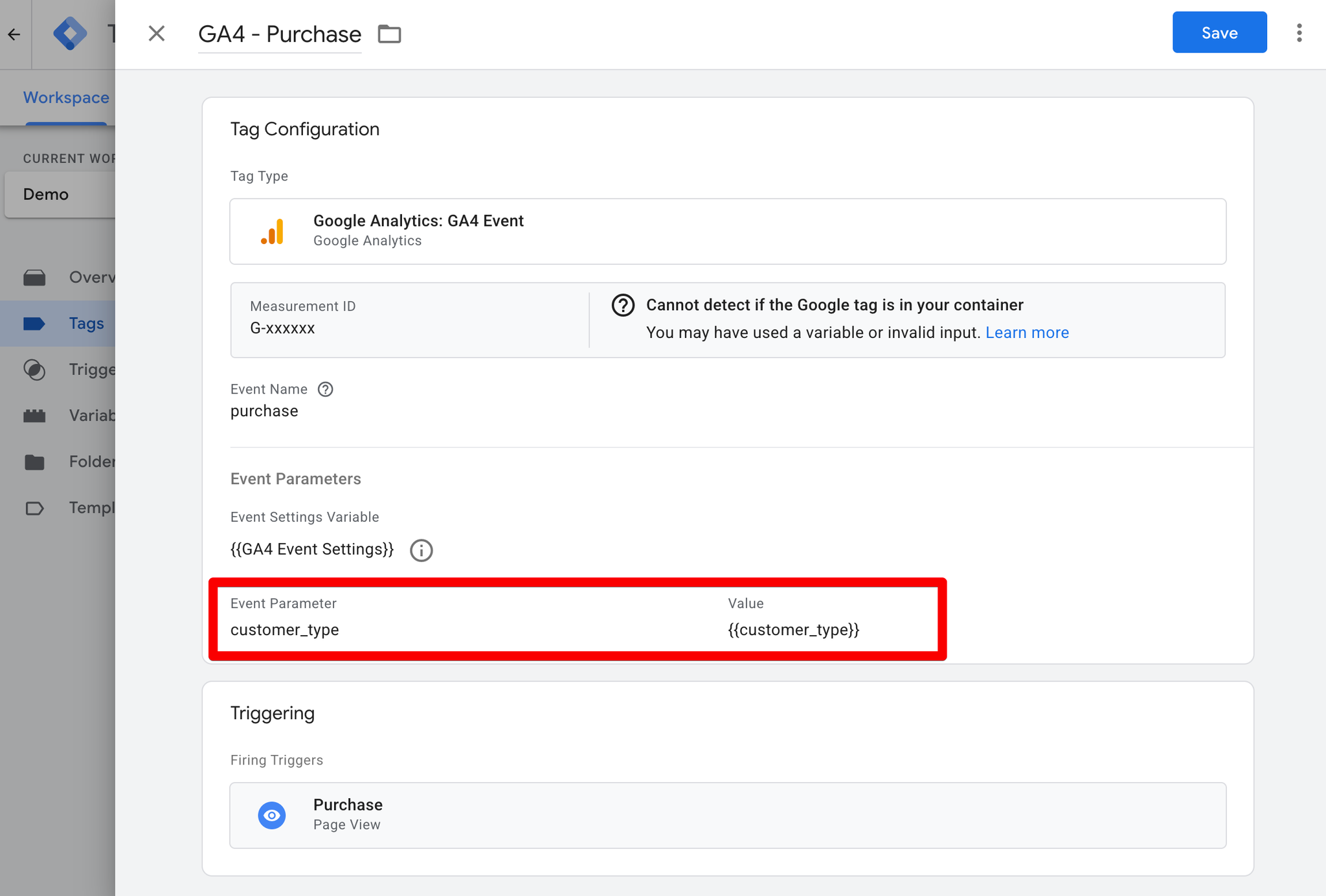Screen dimensions: 1326x896
Task: Close the GA4 - Purchase tag editor
Action: [x=157, y=34]
